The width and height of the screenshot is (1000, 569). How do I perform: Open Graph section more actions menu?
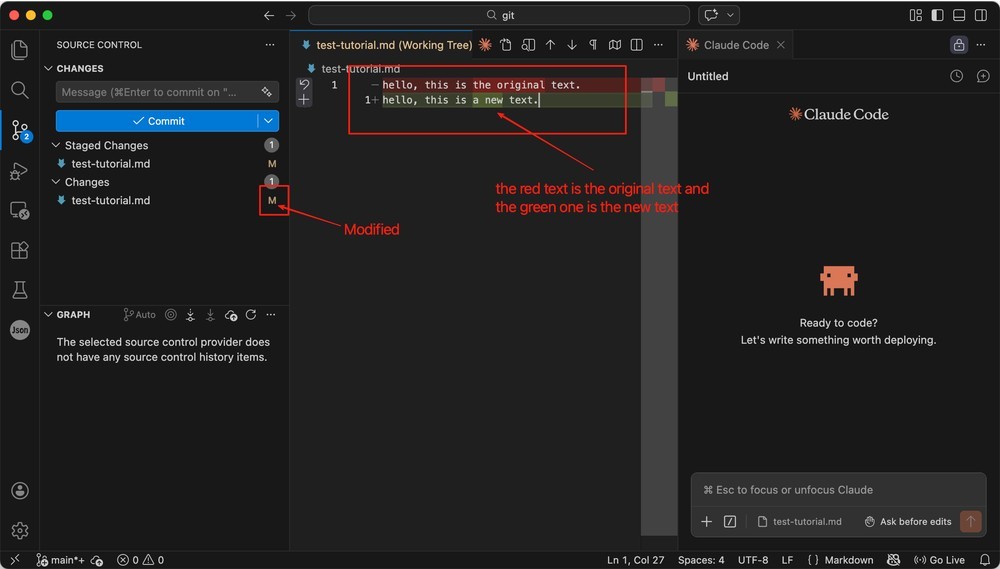pos(270,314)
